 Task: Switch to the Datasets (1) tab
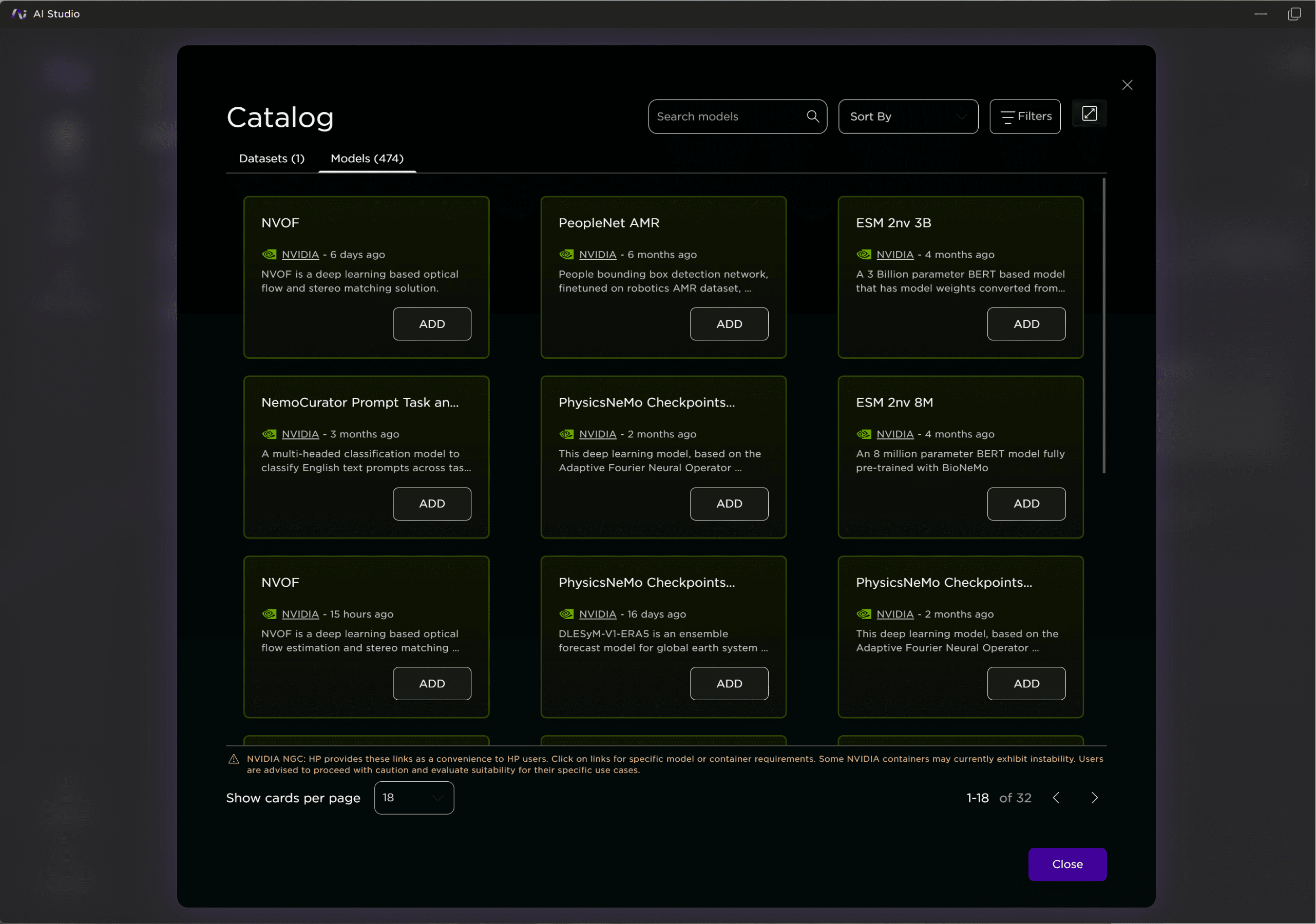tap(272, 159)
